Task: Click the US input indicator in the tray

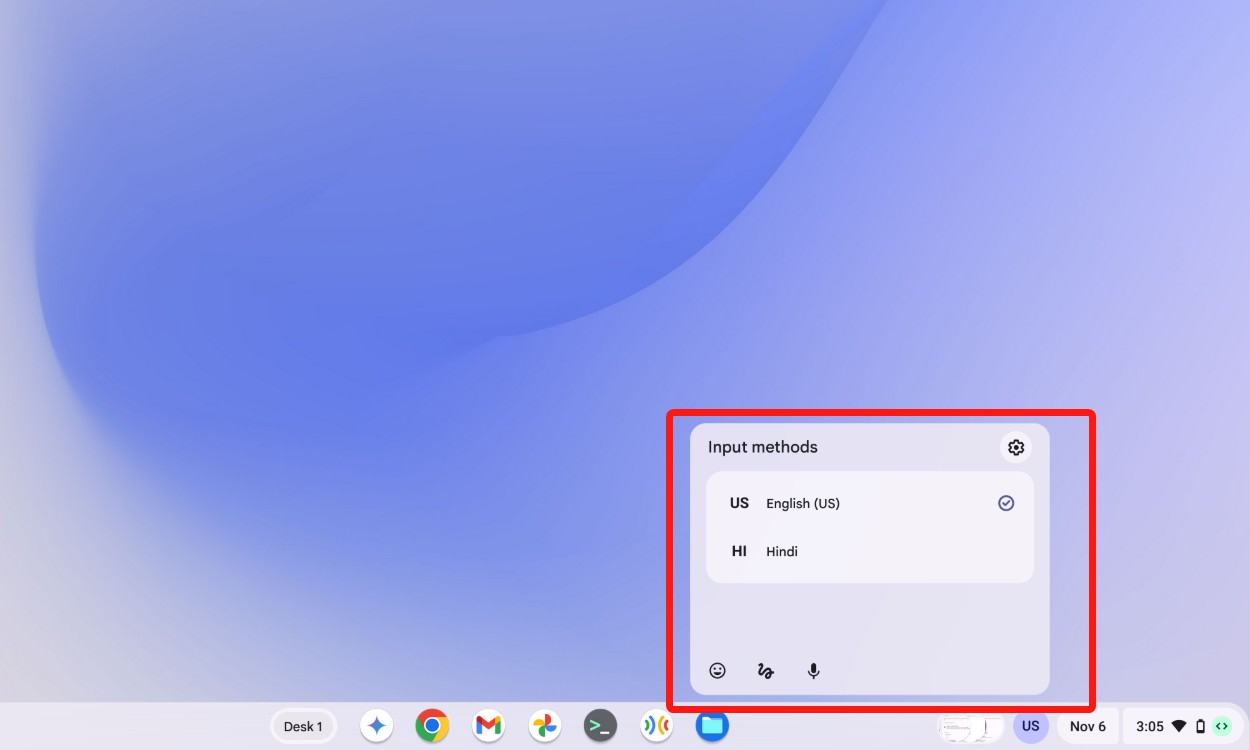Action: tap(1030, 726)
